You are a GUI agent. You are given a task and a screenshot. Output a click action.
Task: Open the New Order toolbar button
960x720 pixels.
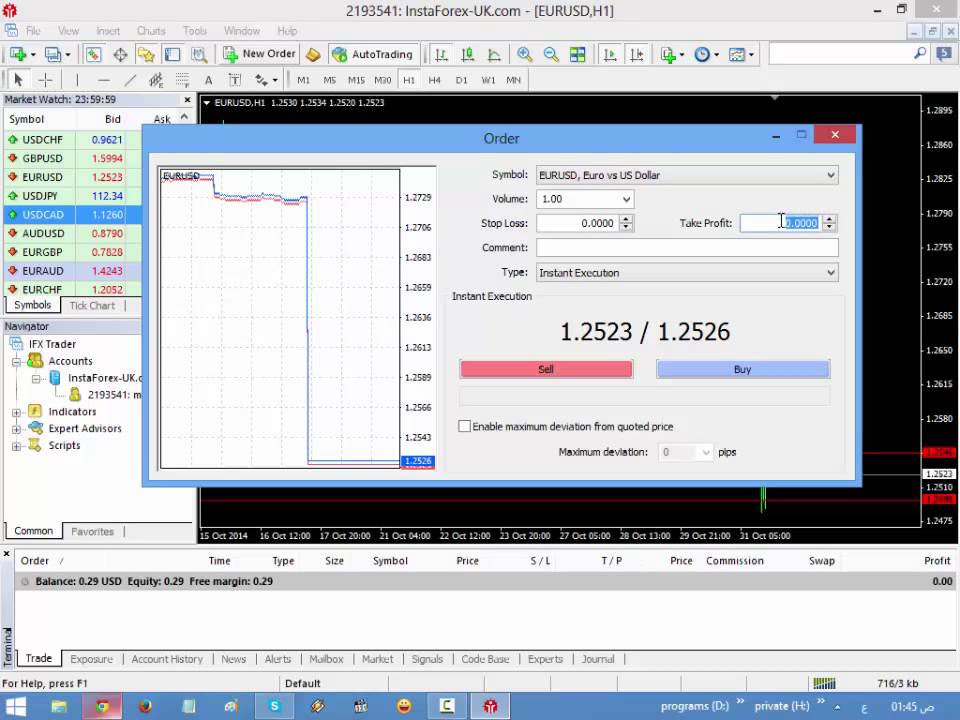[260, 54]
